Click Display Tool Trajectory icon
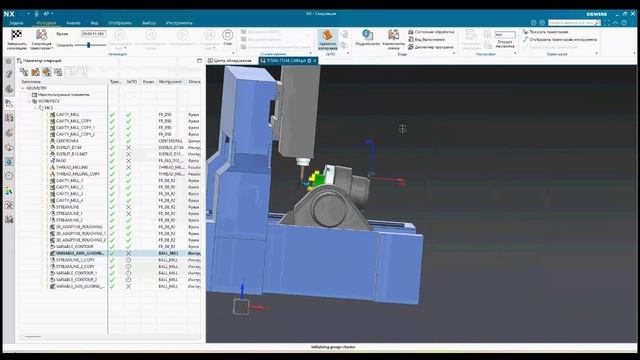640x360 pixels. 526,40
